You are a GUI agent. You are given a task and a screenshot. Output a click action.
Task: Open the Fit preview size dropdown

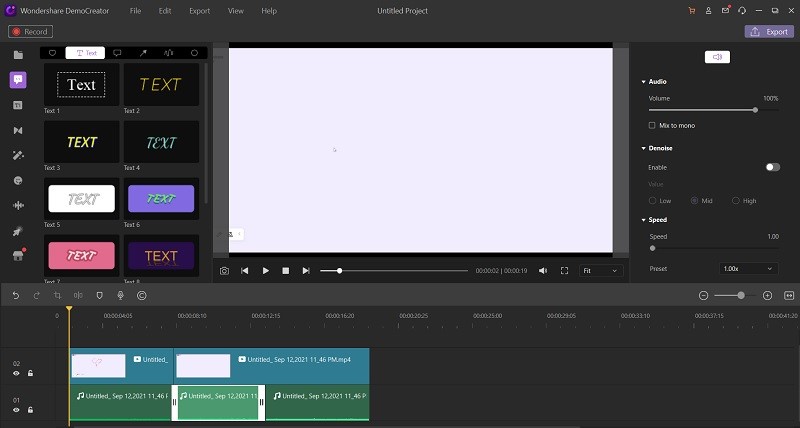(x=601, y=271)
